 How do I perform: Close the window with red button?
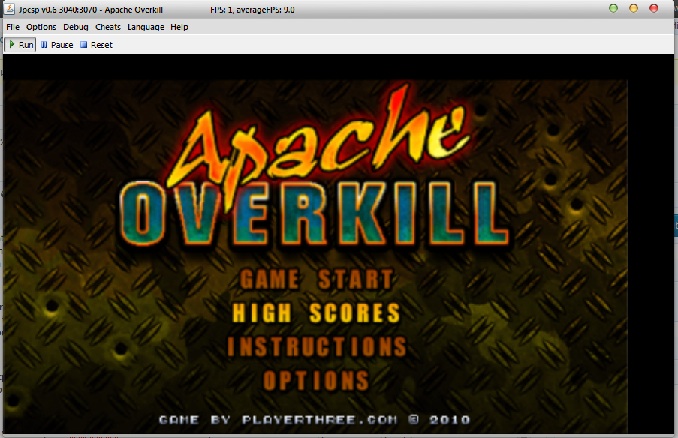[x=654, y=9]
